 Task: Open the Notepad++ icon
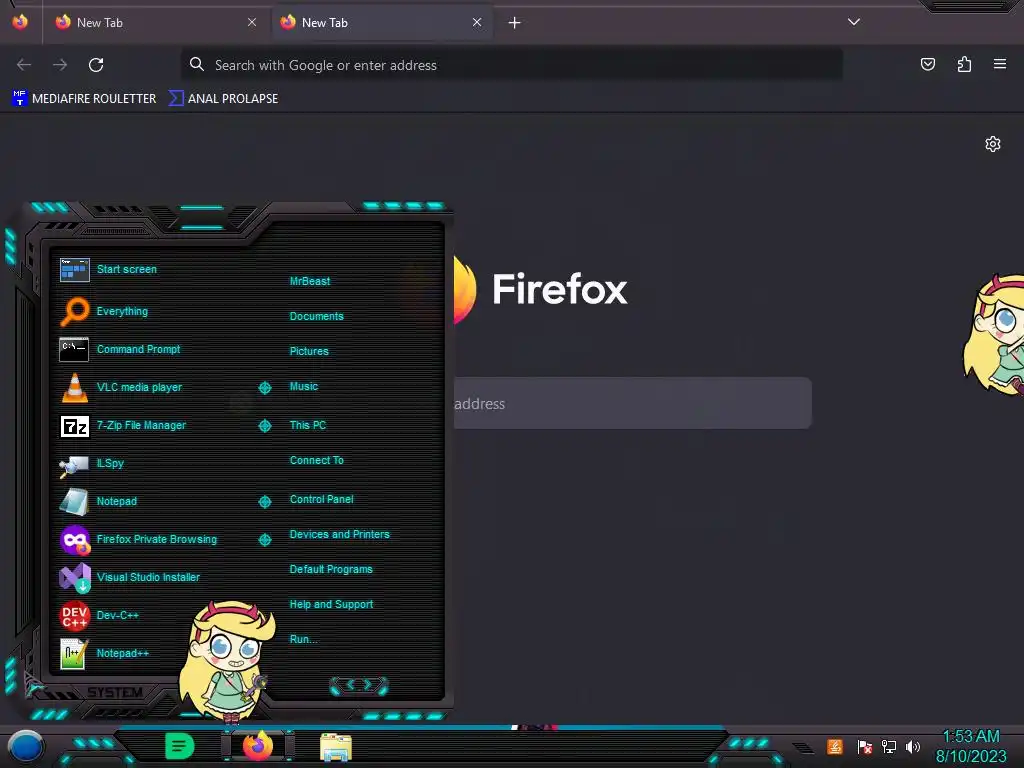pyautogui.click(x=74, y=653)
